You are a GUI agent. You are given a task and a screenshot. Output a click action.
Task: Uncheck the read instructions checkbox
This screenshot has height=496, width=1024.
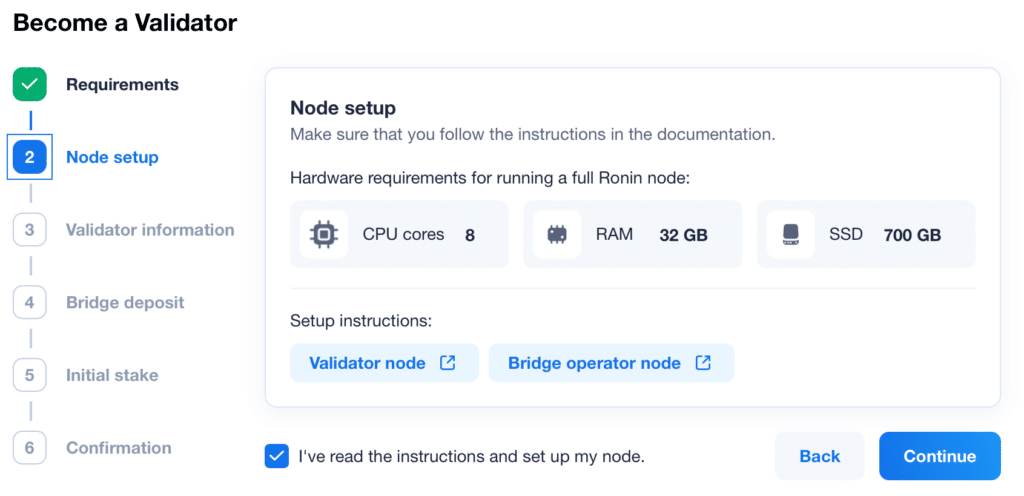(276, 456)
